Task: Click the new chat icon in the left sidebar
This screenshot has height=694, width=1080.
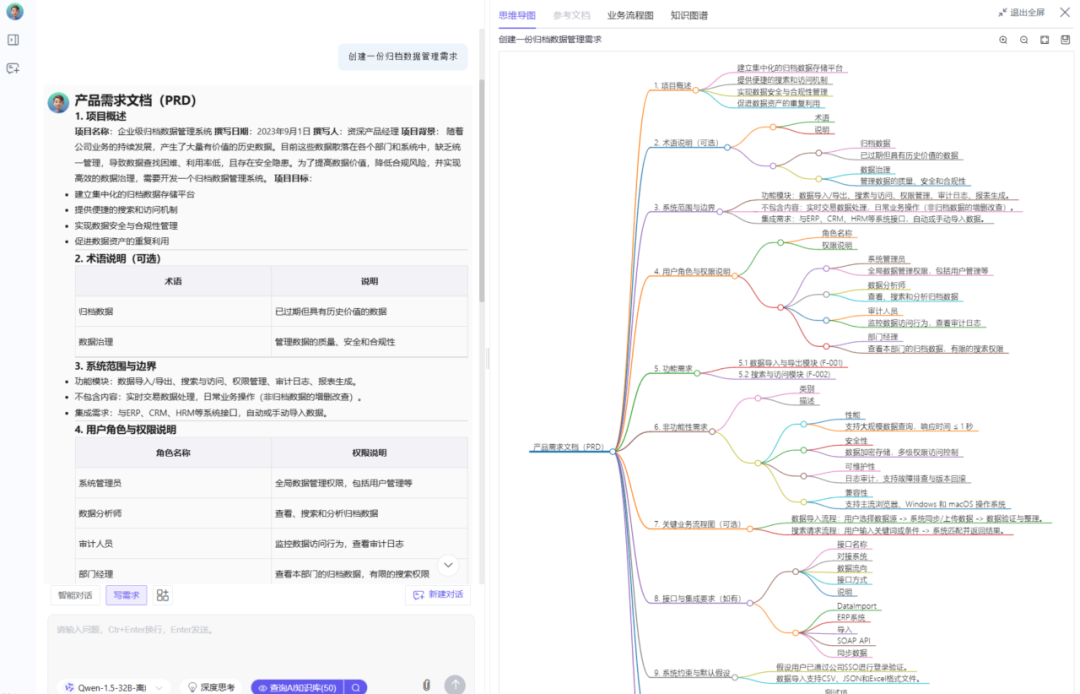Action: pyautogui.click(x=13, y=68)
